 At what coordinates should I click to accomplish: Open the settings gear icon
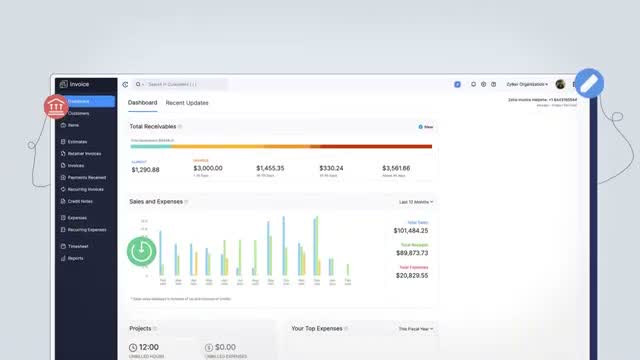tap(483, 84)
